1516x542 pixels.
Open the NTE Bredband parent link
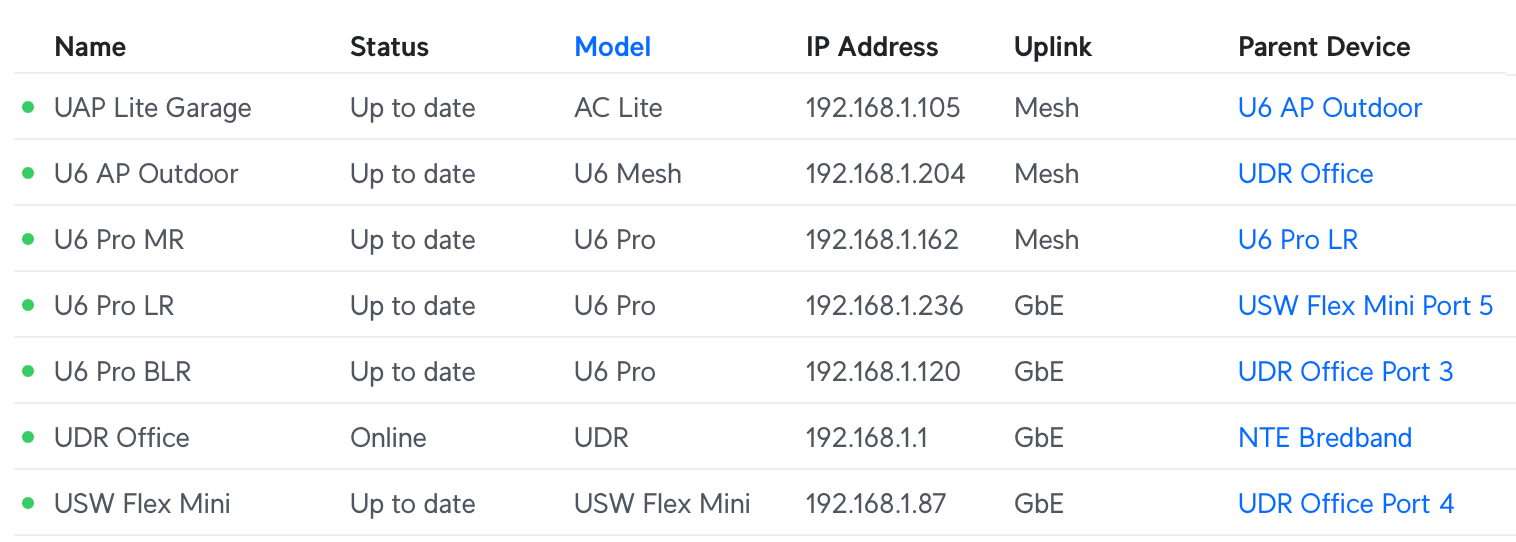point(1325,438)
